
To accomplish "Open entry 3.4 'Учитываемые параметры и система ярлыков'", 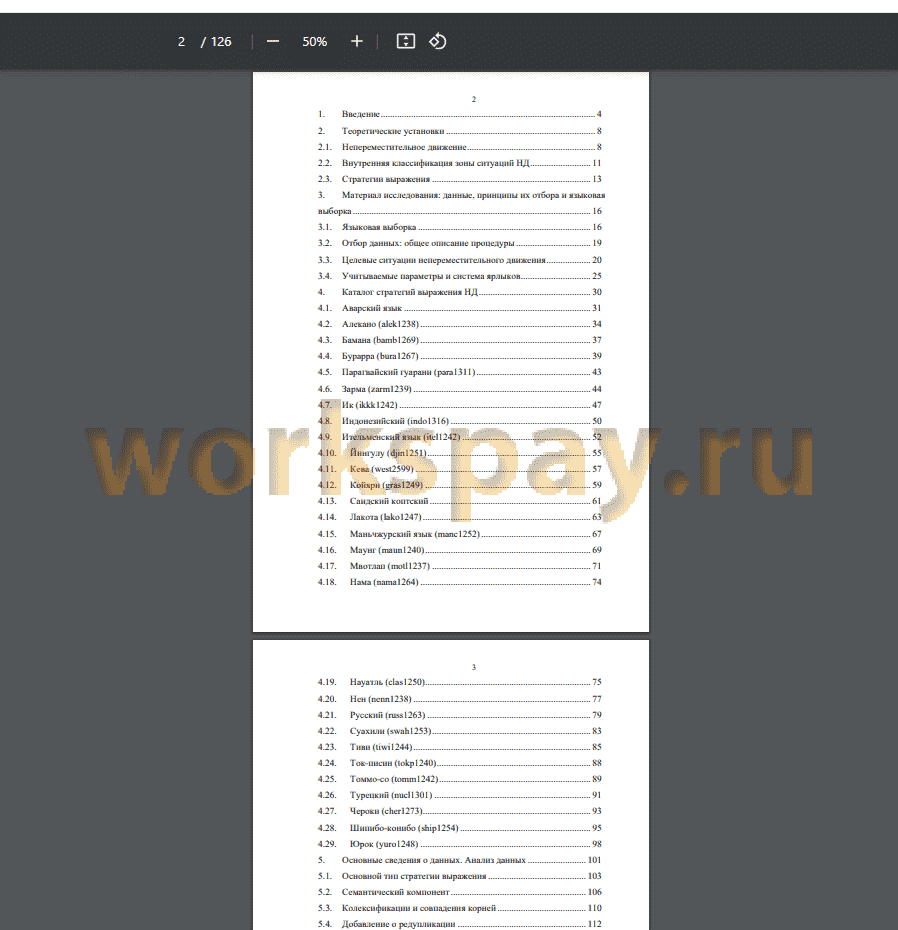I will (x=460, y=276).
